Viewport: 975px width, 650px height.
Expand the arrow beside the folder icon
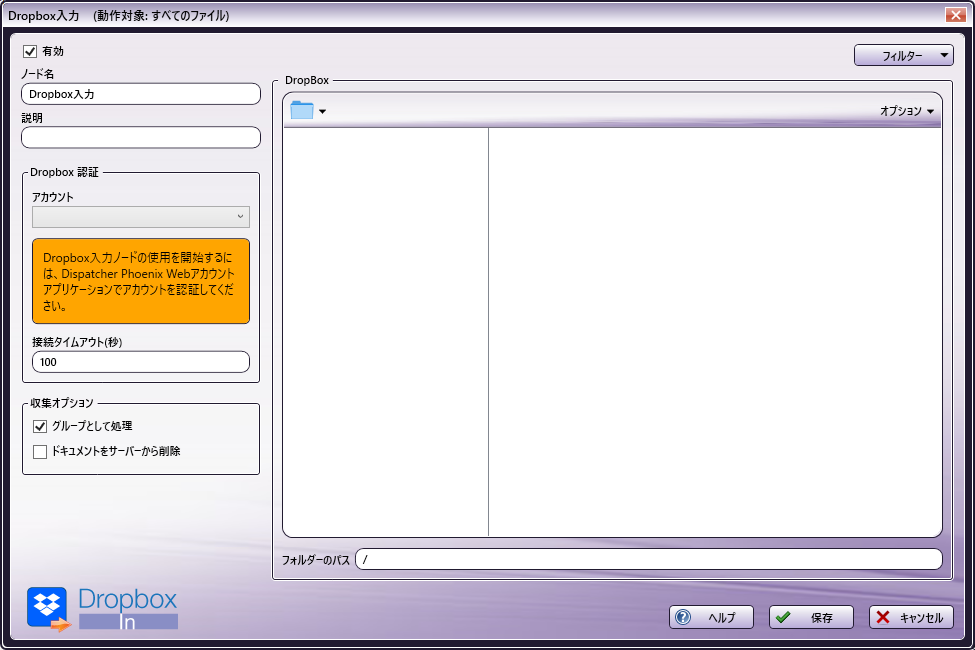coord(323,112)
